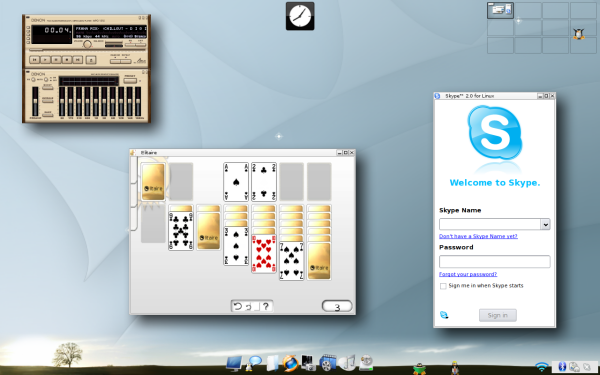The height and width of the screenshot is (375, 600).
Task: Click the Preset button in the equalizer
Action: coord(130,80)
